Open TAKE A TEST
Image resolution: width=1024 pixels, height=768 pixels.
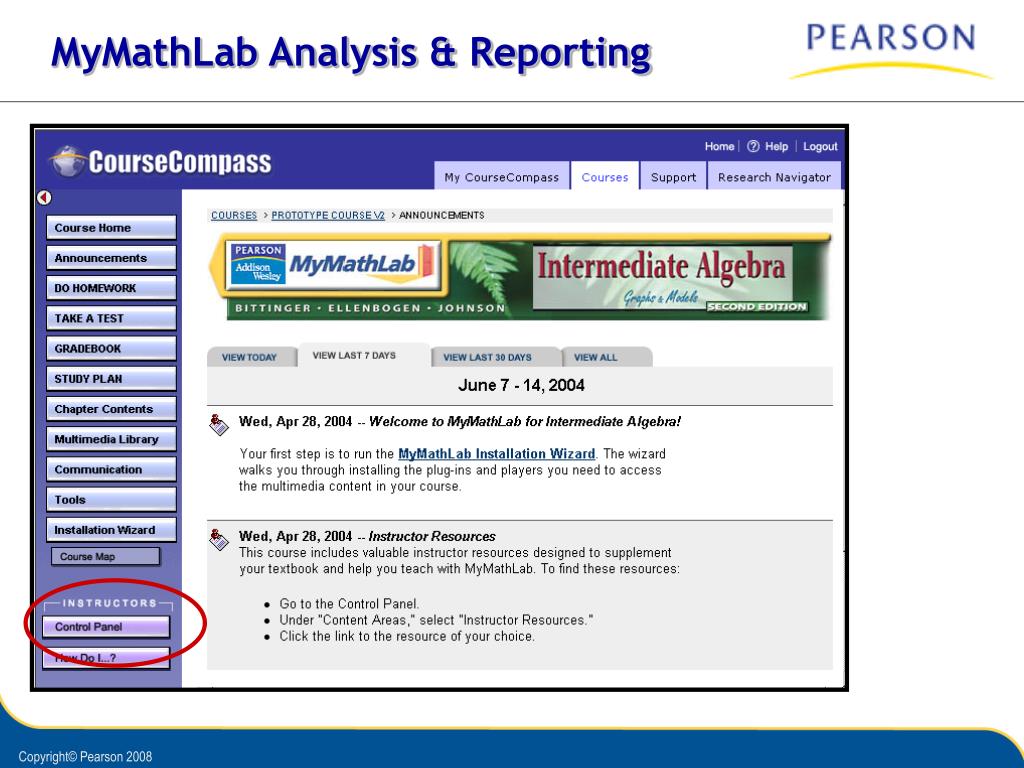pyautogui.click(x=111, y=319)
